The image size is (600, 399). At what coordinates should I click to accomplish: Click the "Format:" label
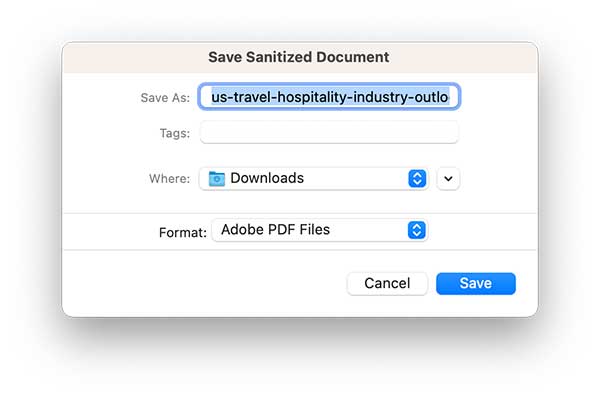point(183,233)
